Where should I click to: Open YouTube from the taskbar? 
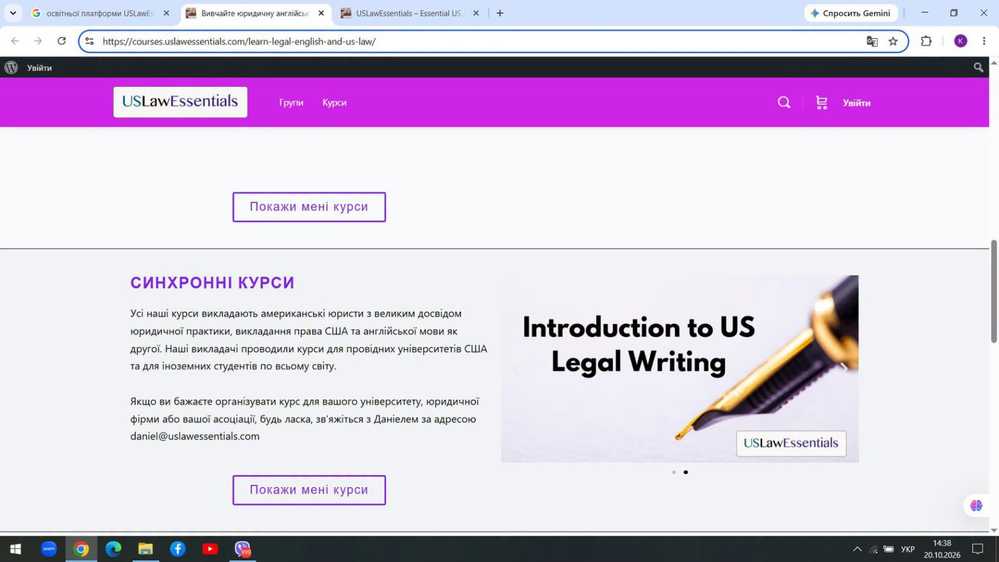210,549
